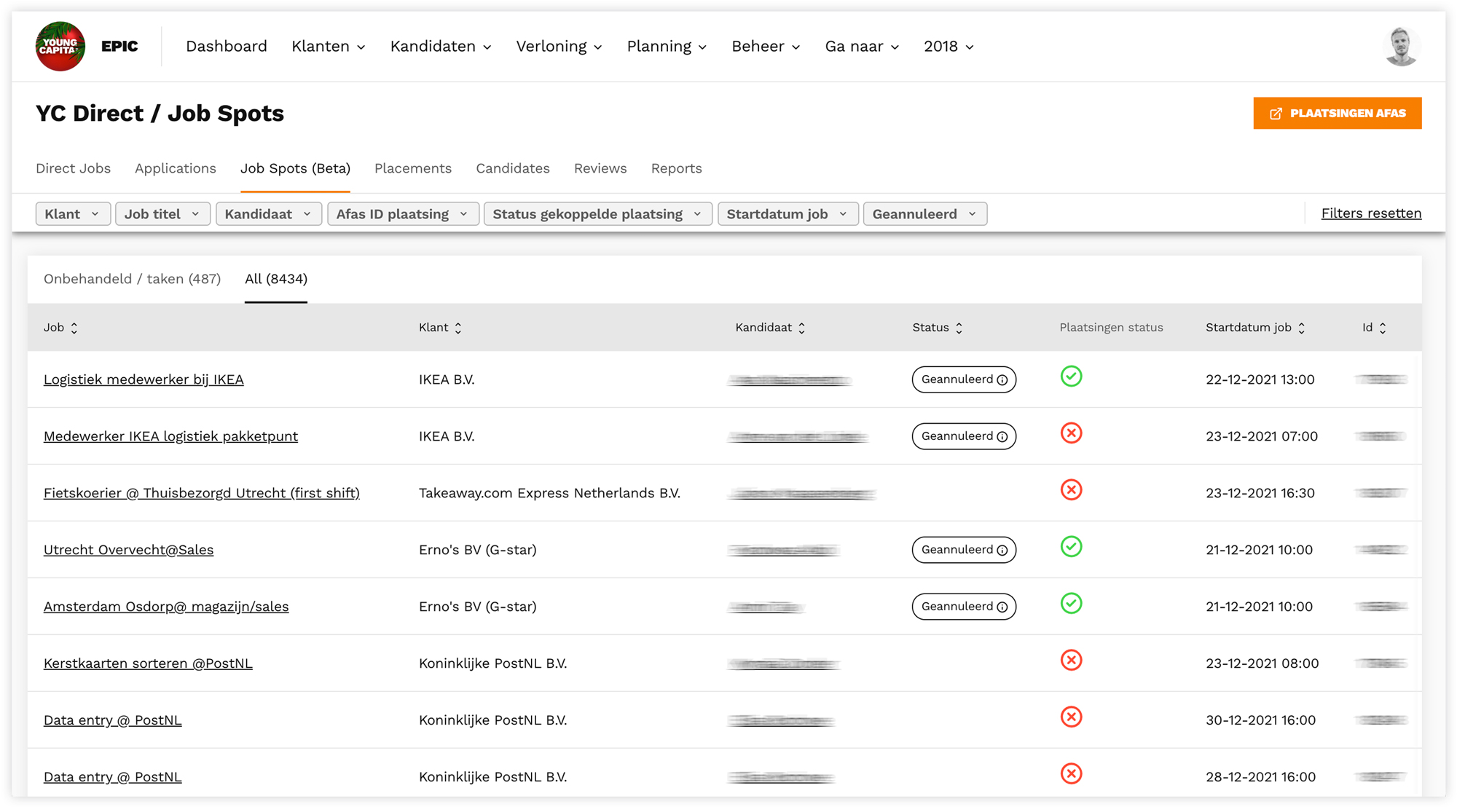Go to Dashboard
The width and height of the screenshot is (1457, 812).
coord(227,47)
